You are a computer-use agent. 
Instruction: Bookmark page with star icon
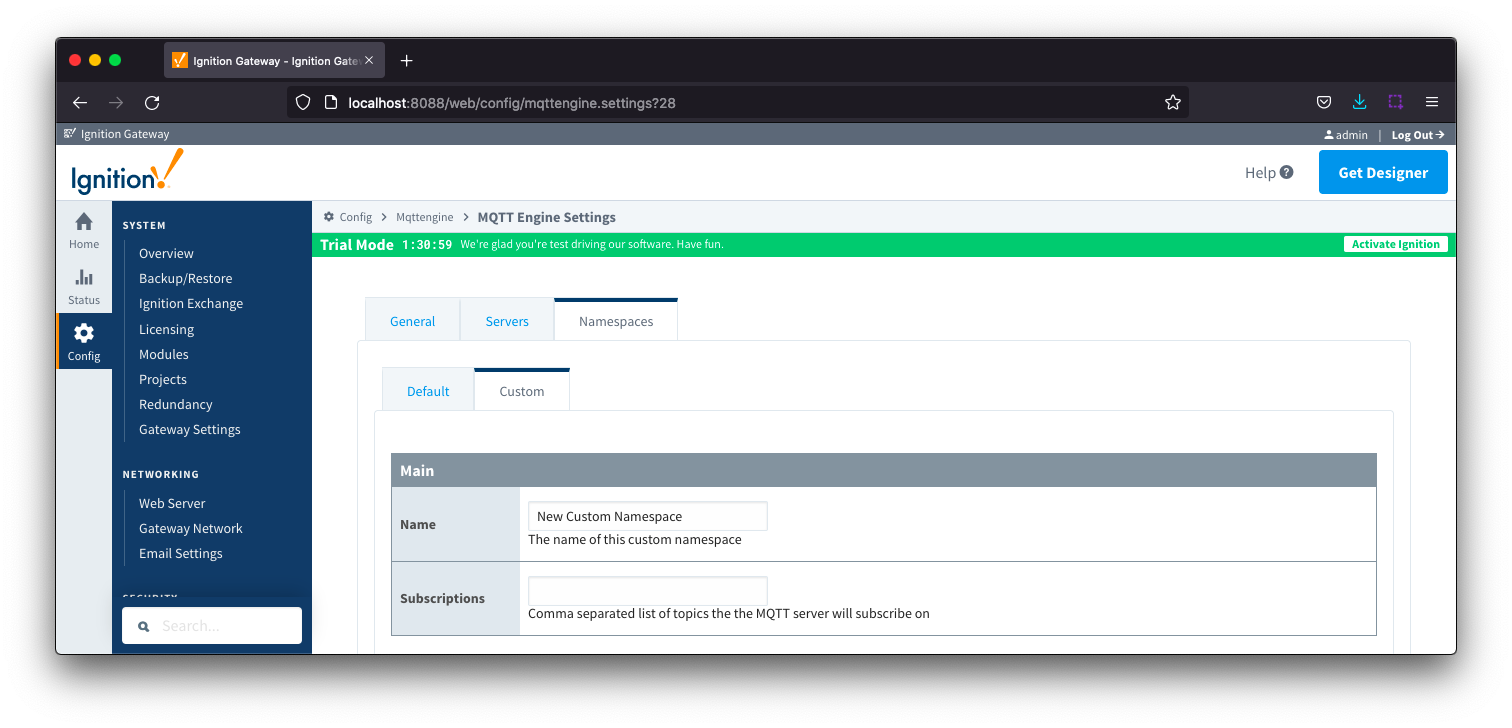(1173, 102)
